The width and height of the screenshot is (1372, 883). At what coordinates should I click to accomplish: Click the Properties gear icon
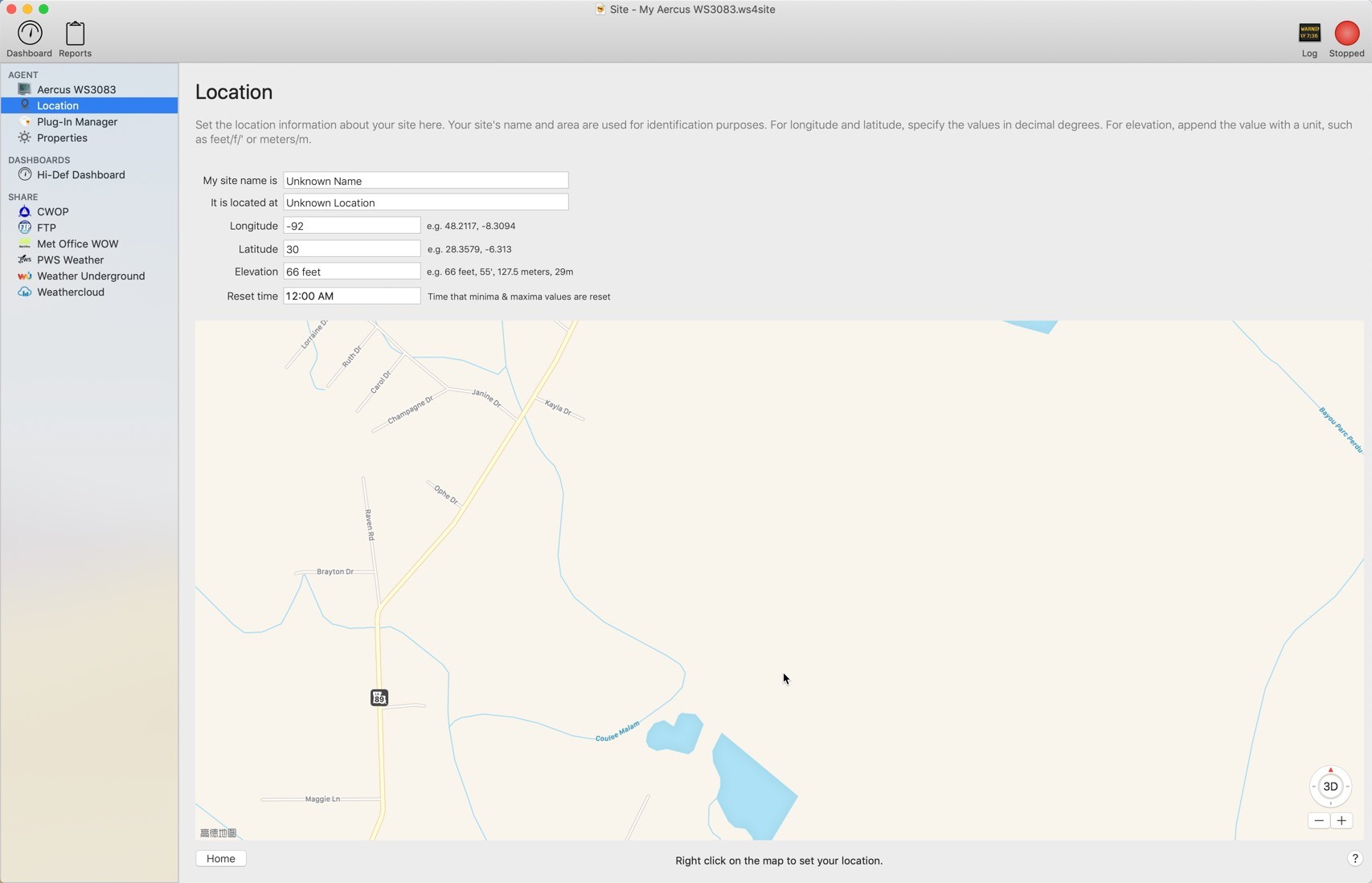pyautogui.click(x=25, y=137)
